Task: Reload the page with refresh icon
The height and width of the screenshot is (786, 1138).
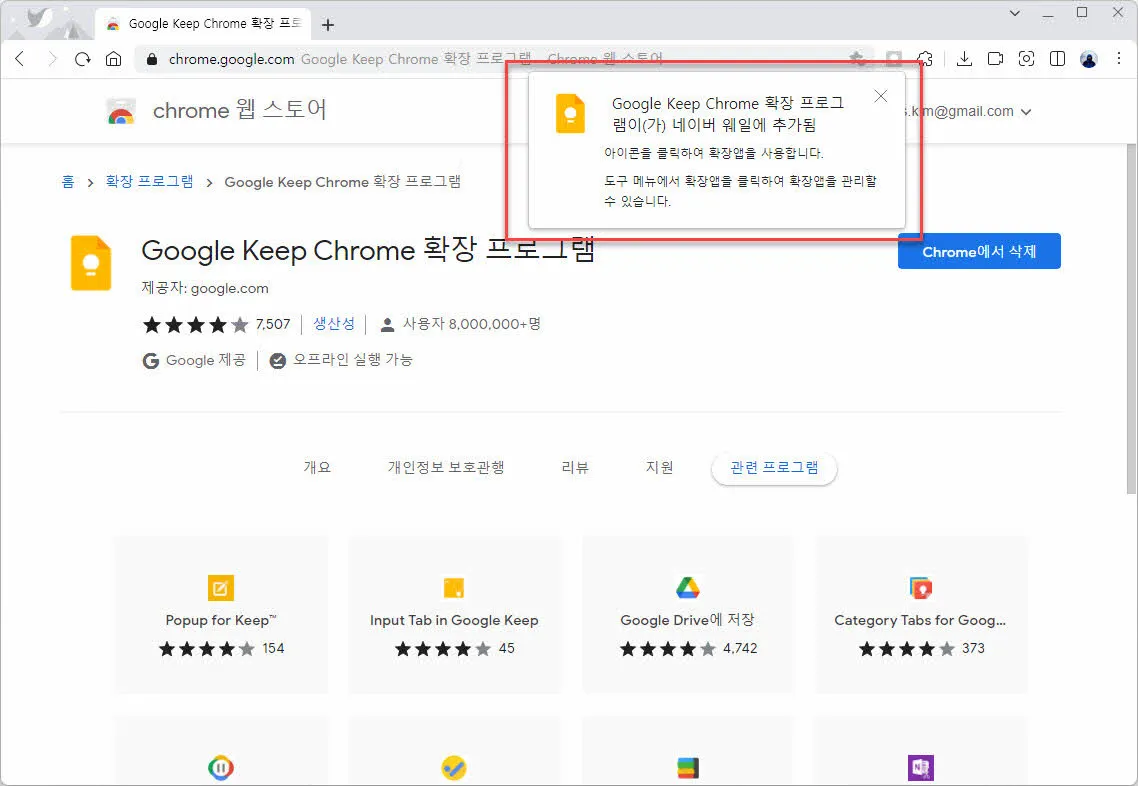Action: (x=83, y=59)
